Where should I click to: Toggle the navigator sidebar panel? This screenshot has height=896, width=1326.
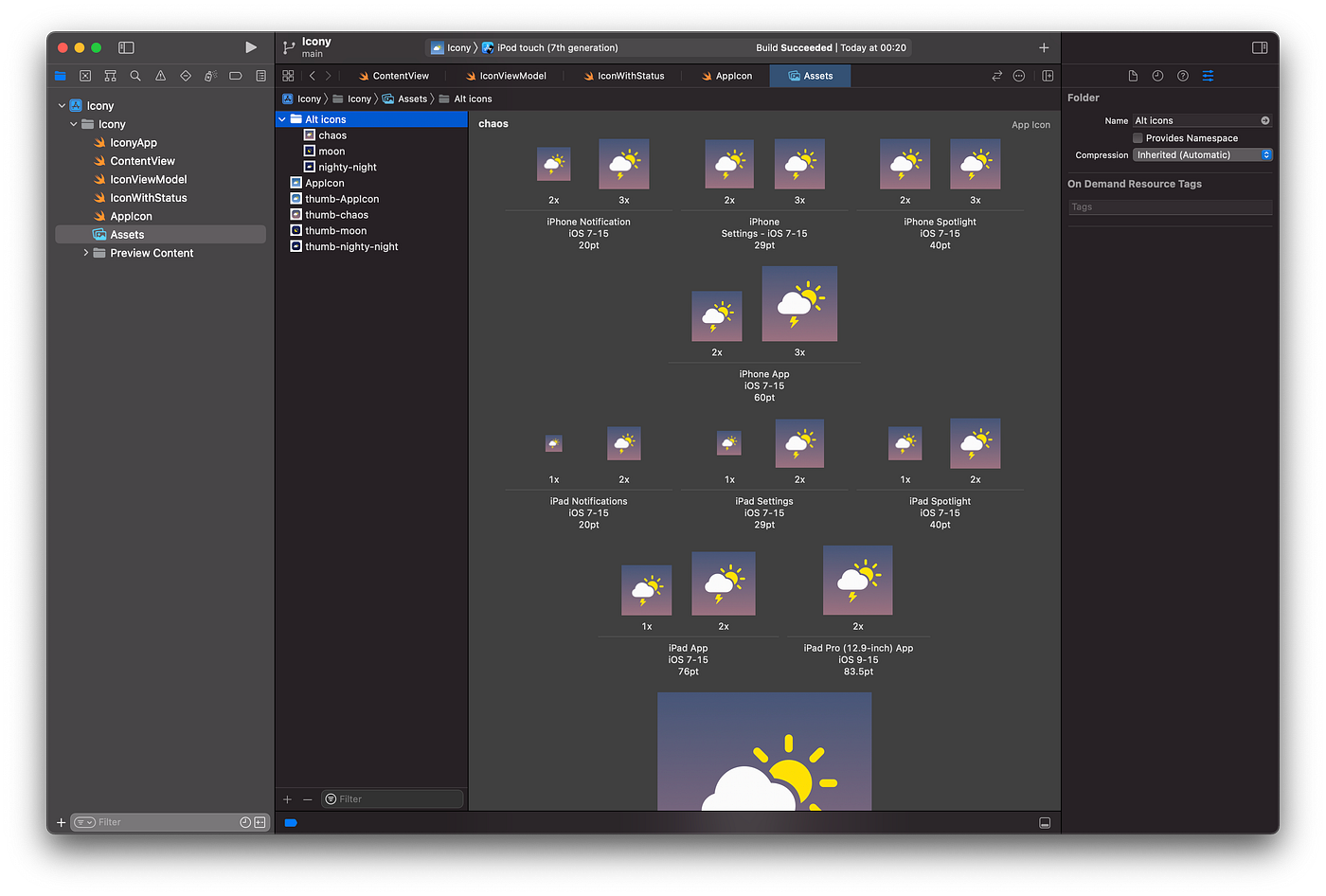click(x=126, y=47)
